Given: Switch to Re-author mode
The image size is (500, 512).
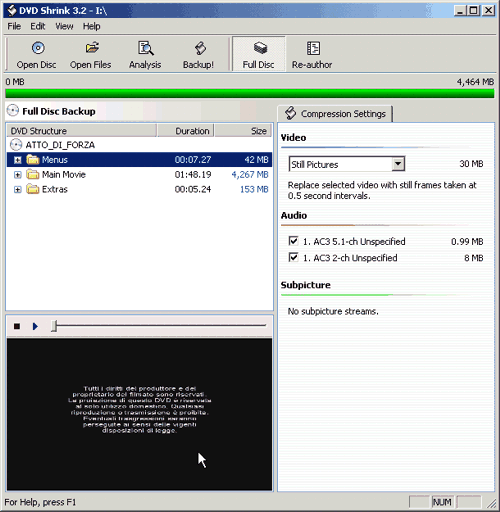Looking at the screenshot, I should pyautogui.click(x=312, y=54).
